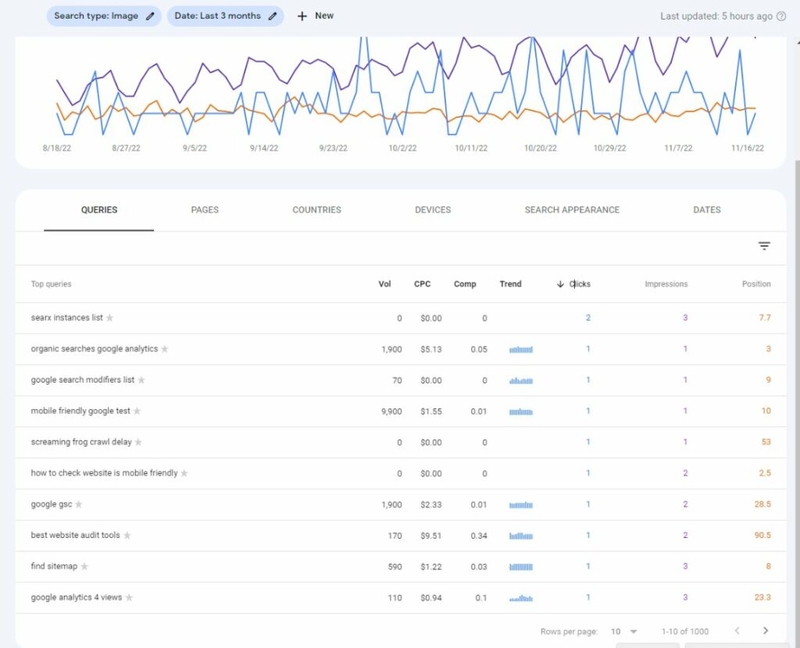Add a New filter
Viewport: 800px width, 648px height.
click(x=315, y=16)
